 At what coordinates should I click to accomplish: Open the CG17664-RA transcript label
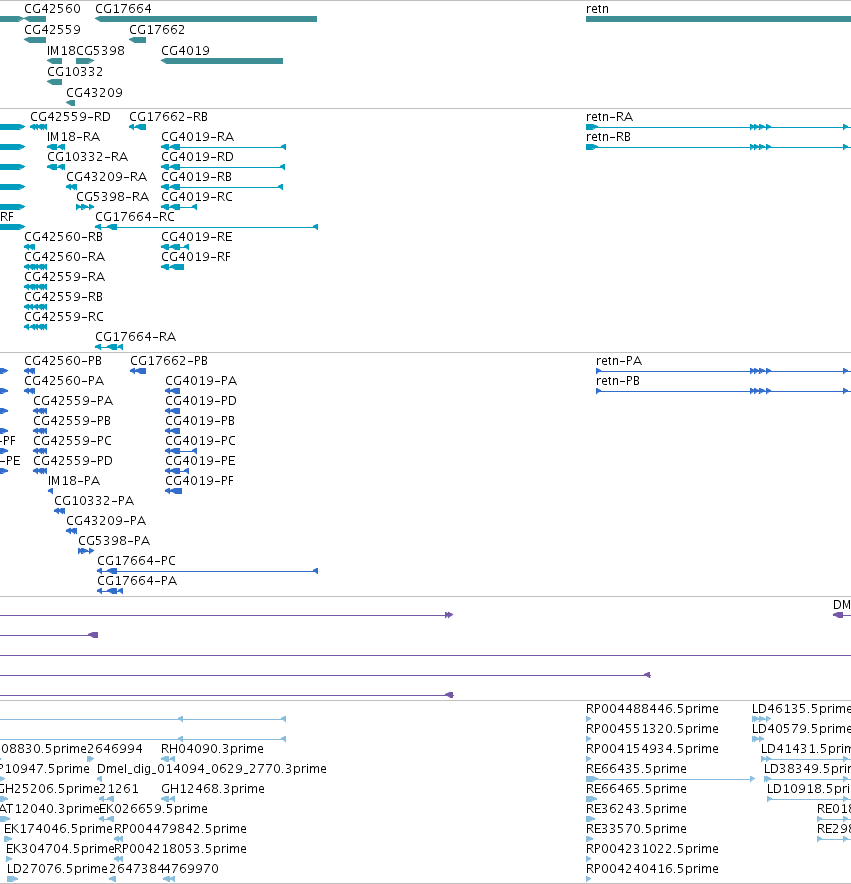[x=136, y=337]
